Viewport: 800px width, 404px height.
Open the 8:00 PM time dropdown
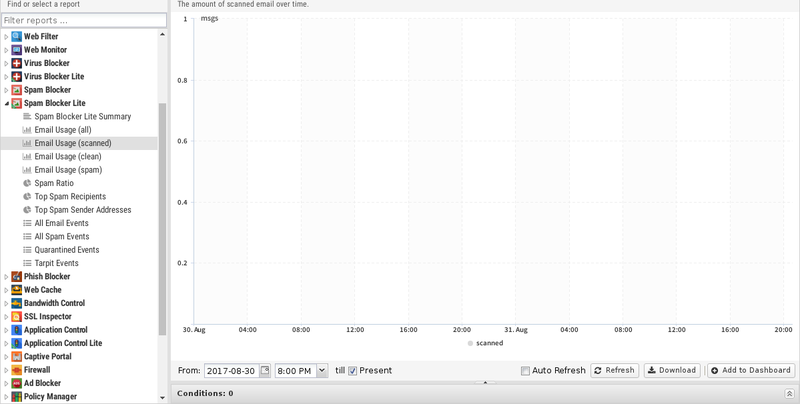tap(321, 371)
